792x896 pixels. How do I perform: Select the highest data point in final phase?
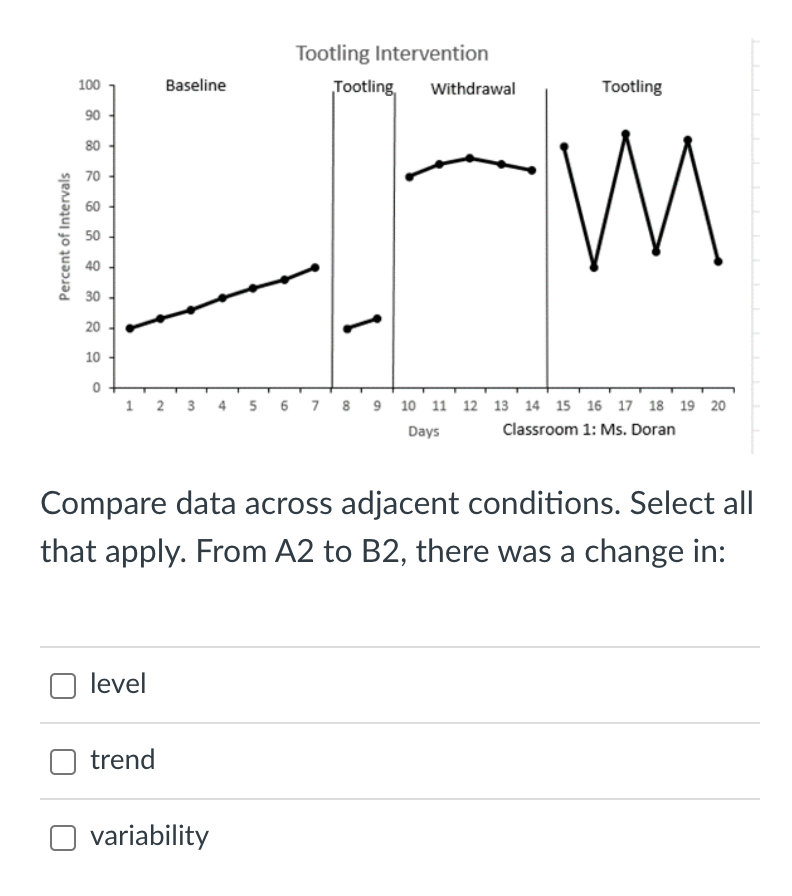(624, 132)
